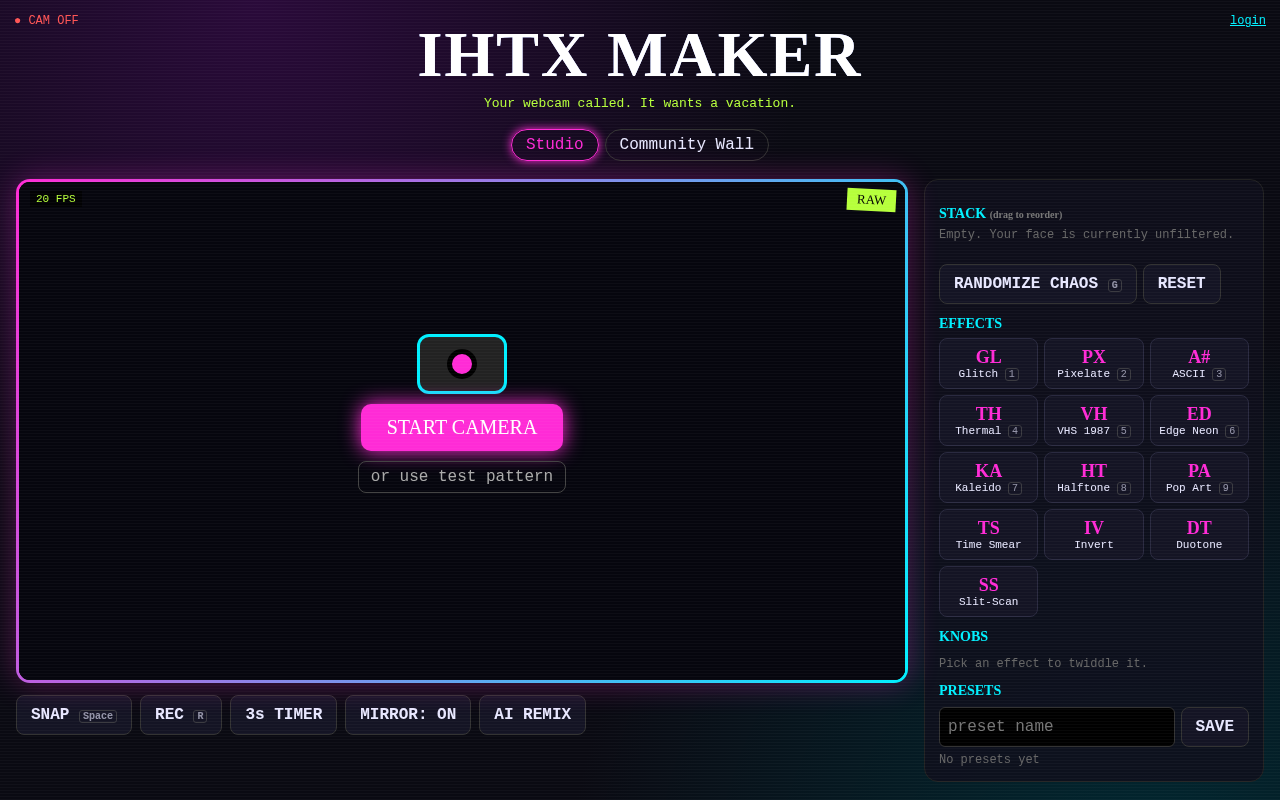Click the IHTX MAKER title
1280x800 pixels.
pyautogui.click(x=640, y=55)
